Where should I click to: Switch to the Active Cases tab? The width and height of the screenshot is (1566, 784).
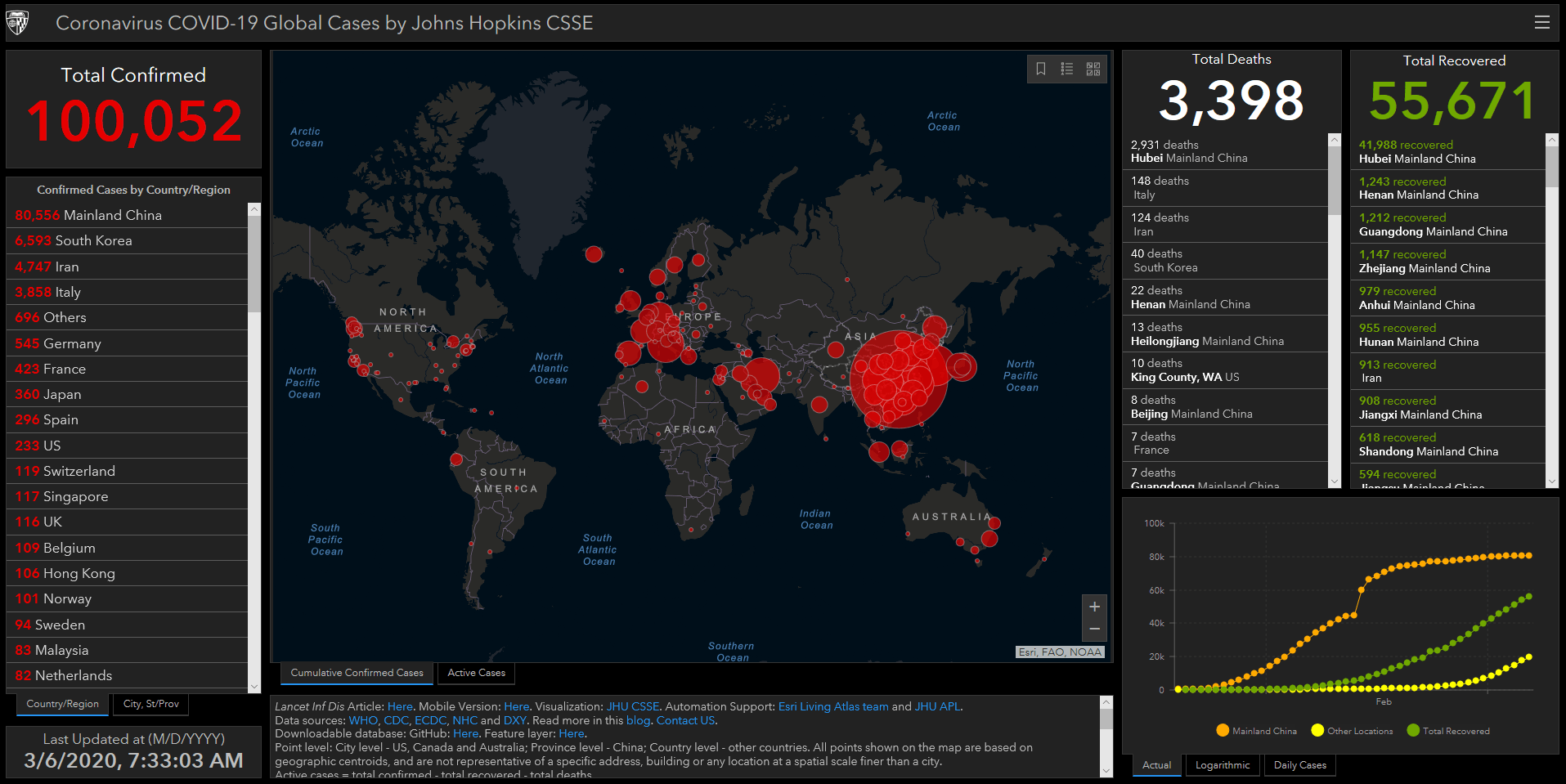(x=476, y=673)
